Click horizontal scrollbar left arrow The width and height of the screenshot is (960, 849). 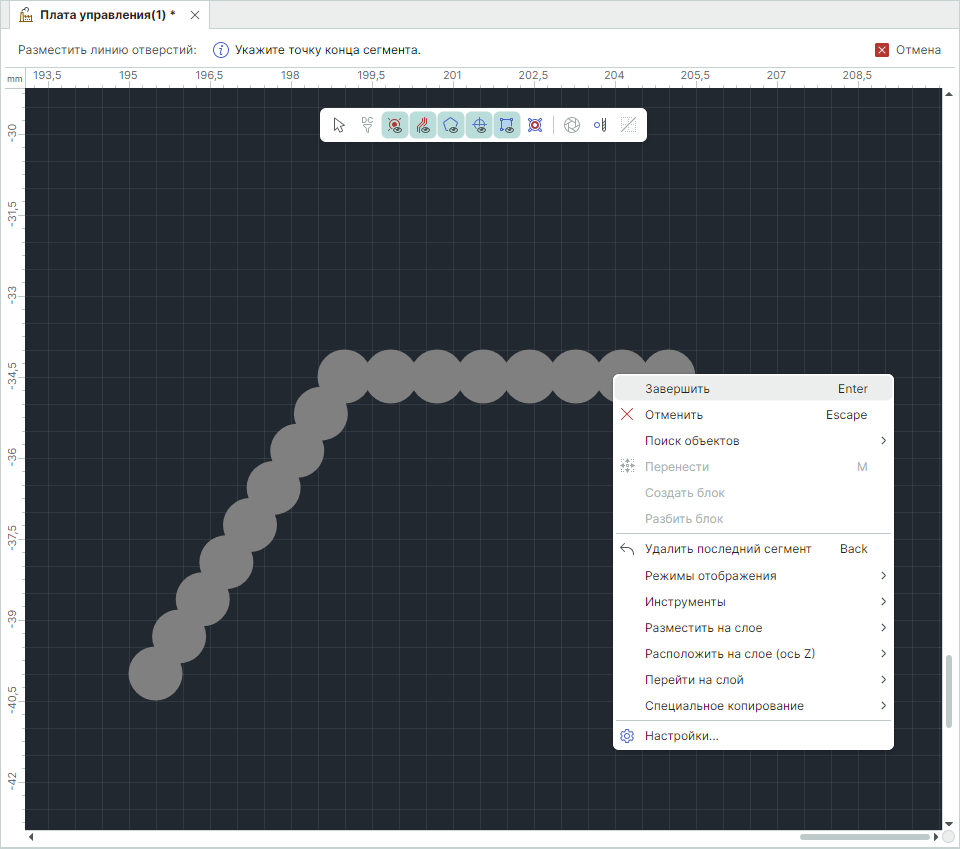pyautogui.click(x=31, y=837)
